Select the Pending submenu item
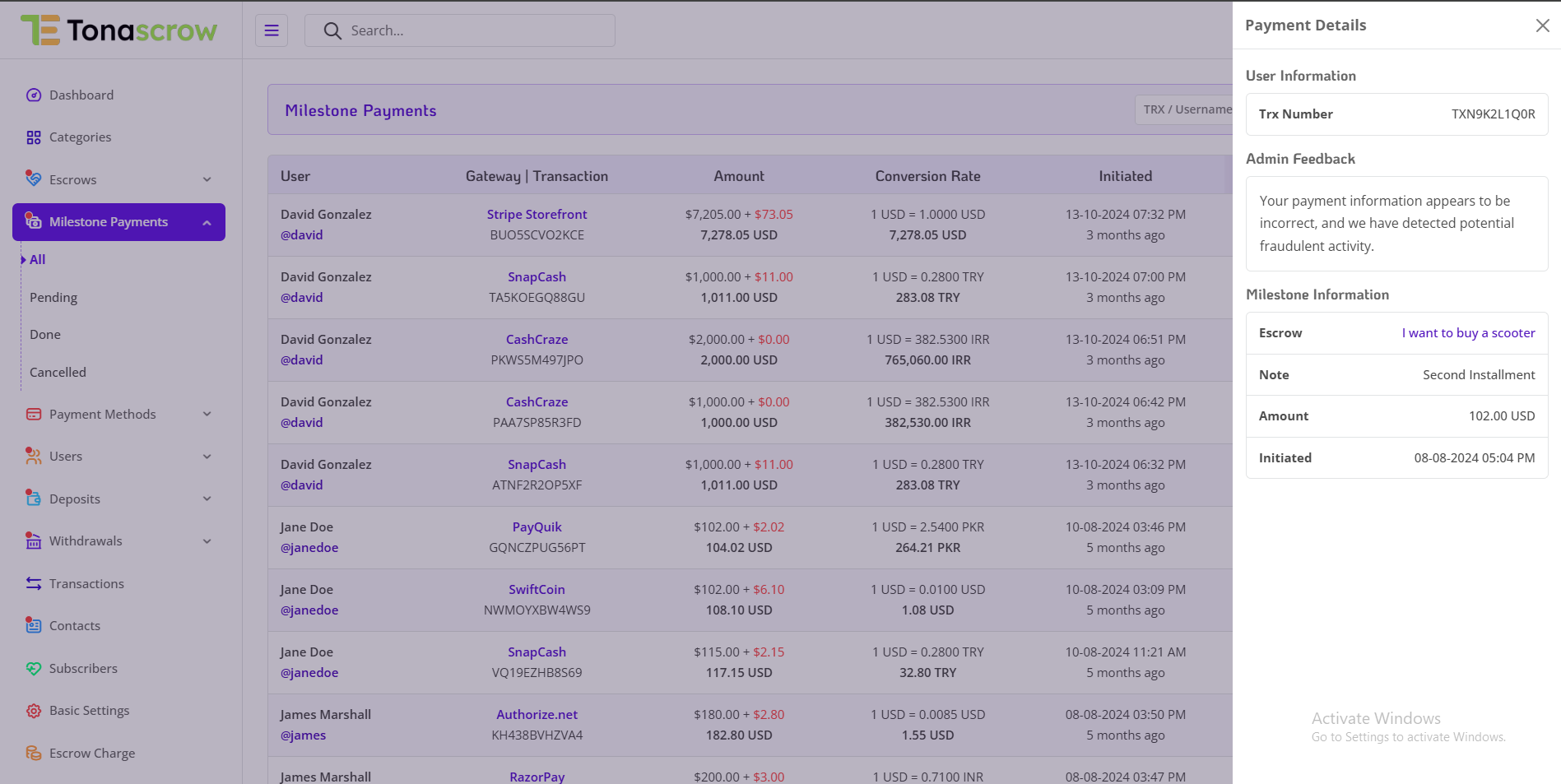Screen dimensions: 1561x784 pyautogui.click(x=53, y=298)
